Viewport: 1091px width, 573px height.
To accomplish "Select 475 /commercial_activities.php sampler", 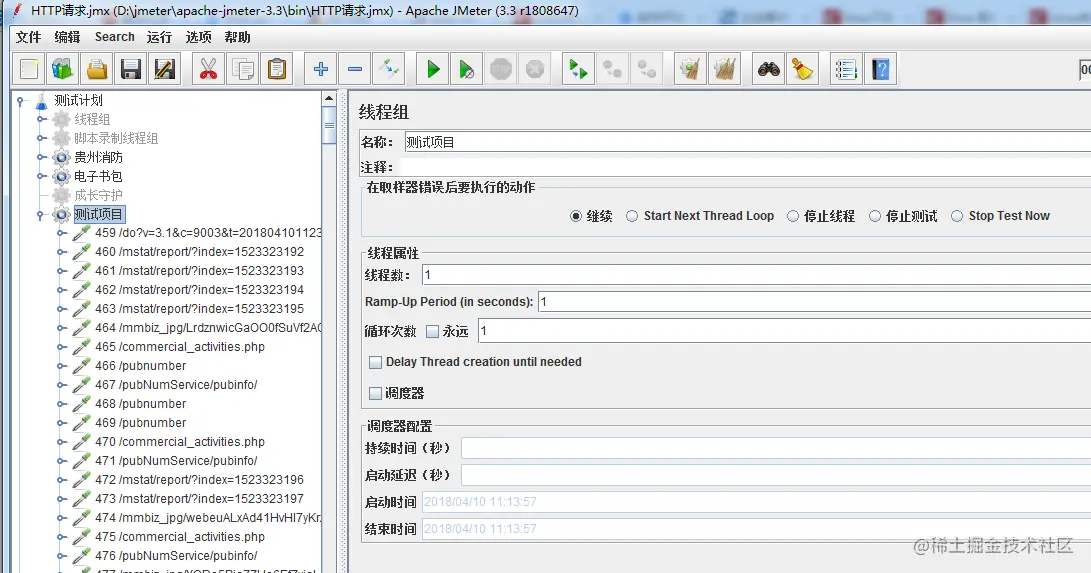I will [180, 537].
